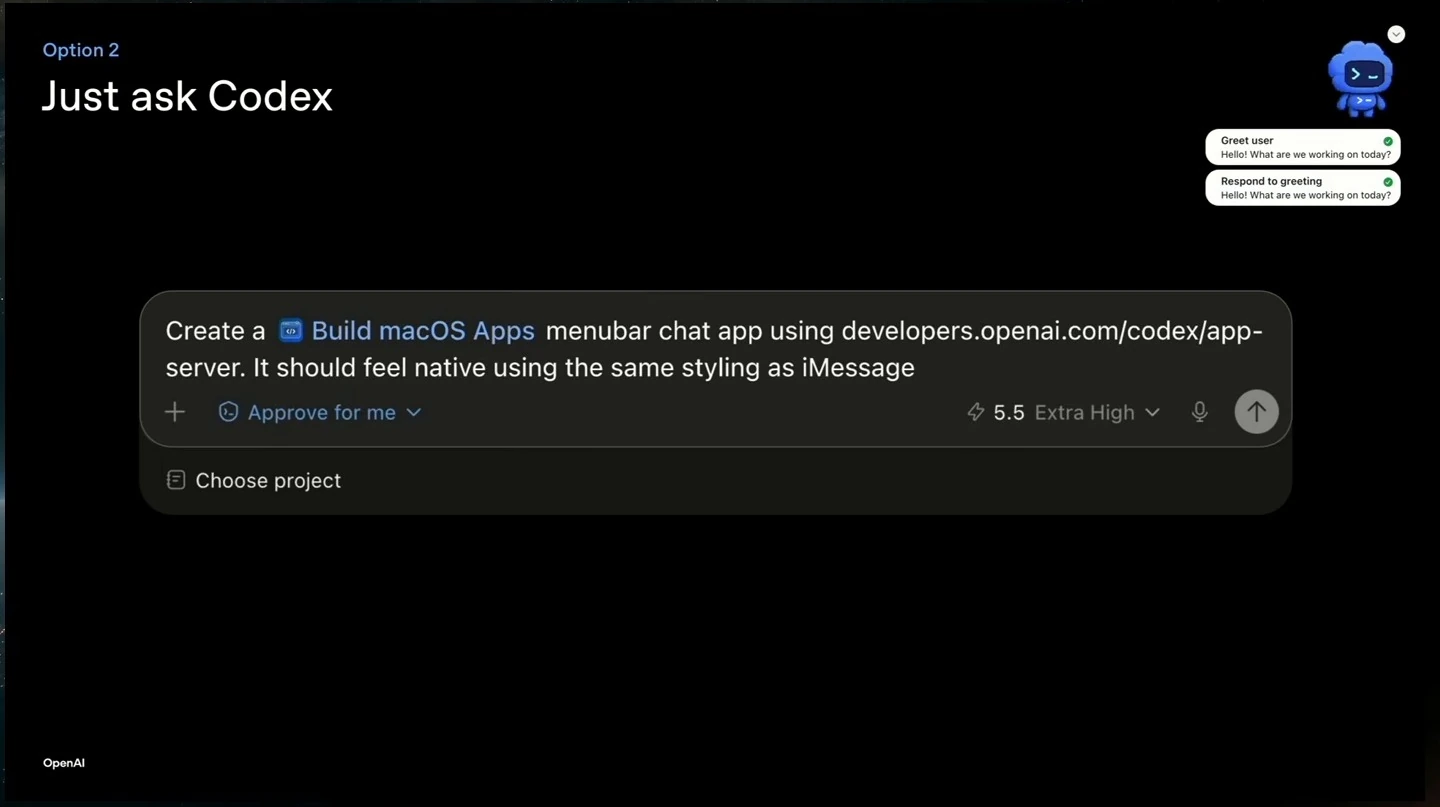Image resolution: width=1440 pixels, height=807 pixels.
Task: Open the Respond to greeting notification card
Action: [1303, 188]
